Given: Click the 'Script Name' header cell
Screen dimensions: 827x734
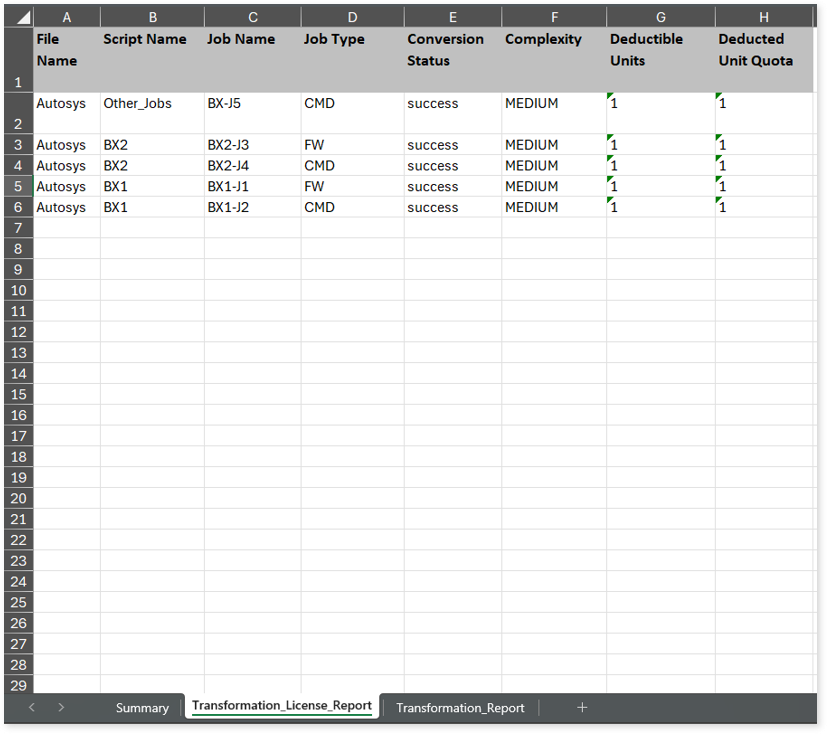Looking at the screenshot, I should point(152,60).
